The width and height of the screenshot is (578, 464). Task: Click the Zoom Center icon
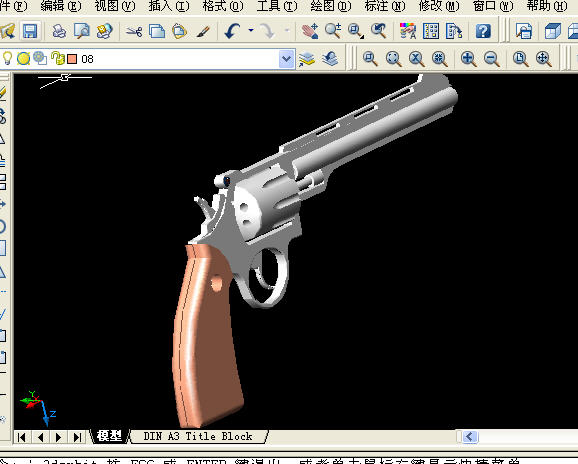[x=440, y=59]
